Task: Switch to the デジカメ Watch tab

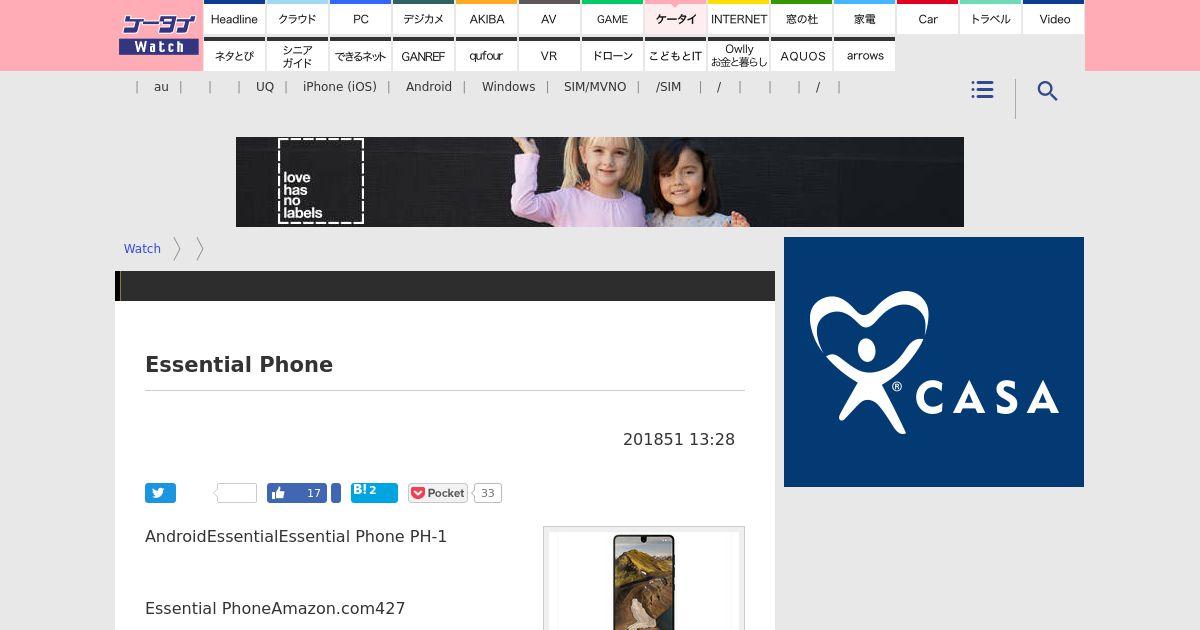Action: point(423,19)
